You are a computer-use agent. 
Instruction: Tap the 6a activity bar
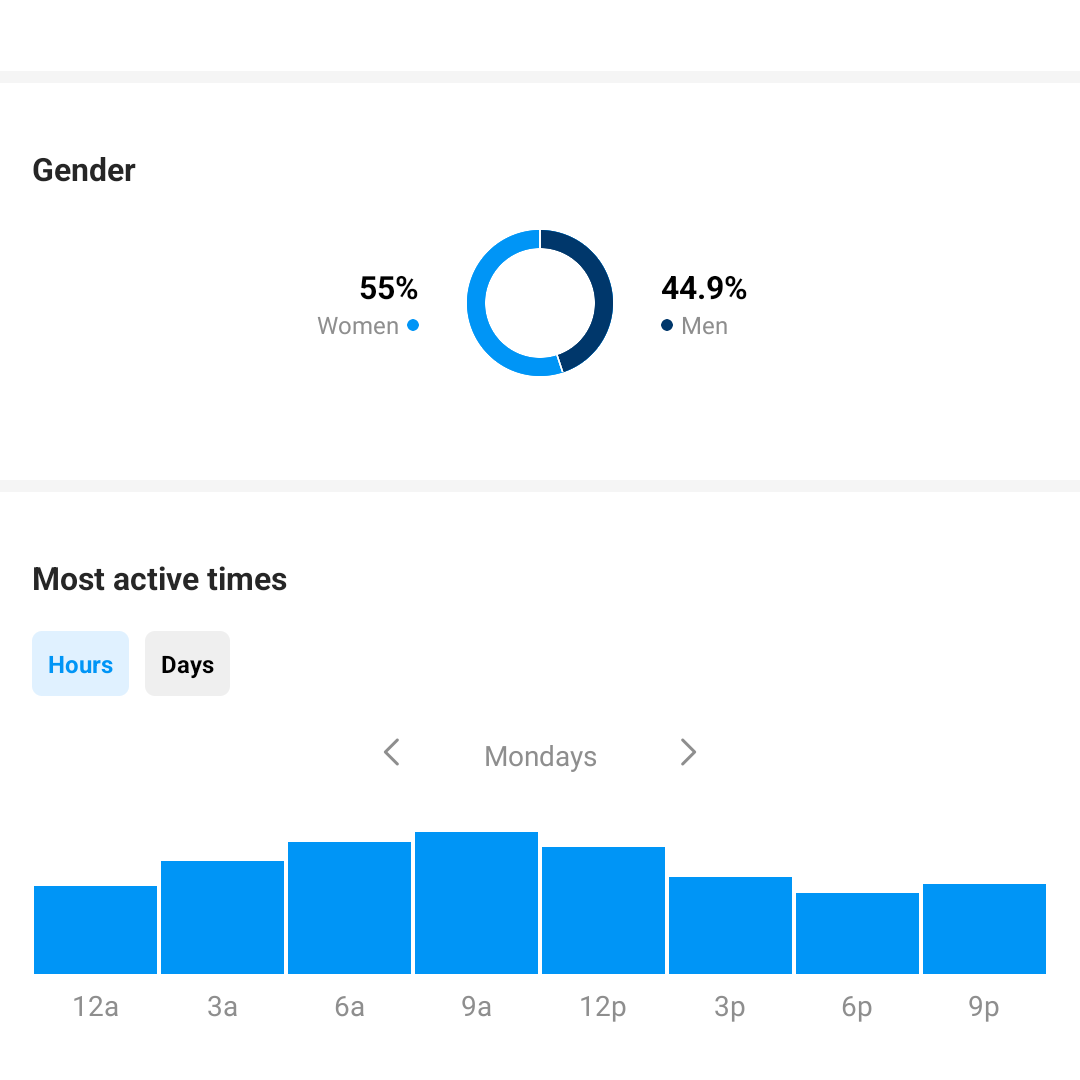349,908
